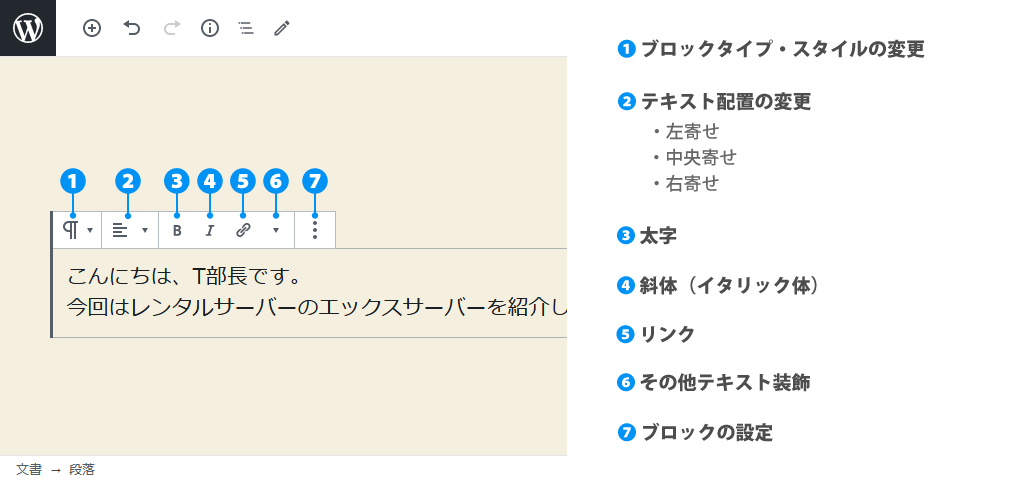Viewport: 1024px width, 480px height.
Task: Open the three-dot block options
Action: click(x=315, y=230)
